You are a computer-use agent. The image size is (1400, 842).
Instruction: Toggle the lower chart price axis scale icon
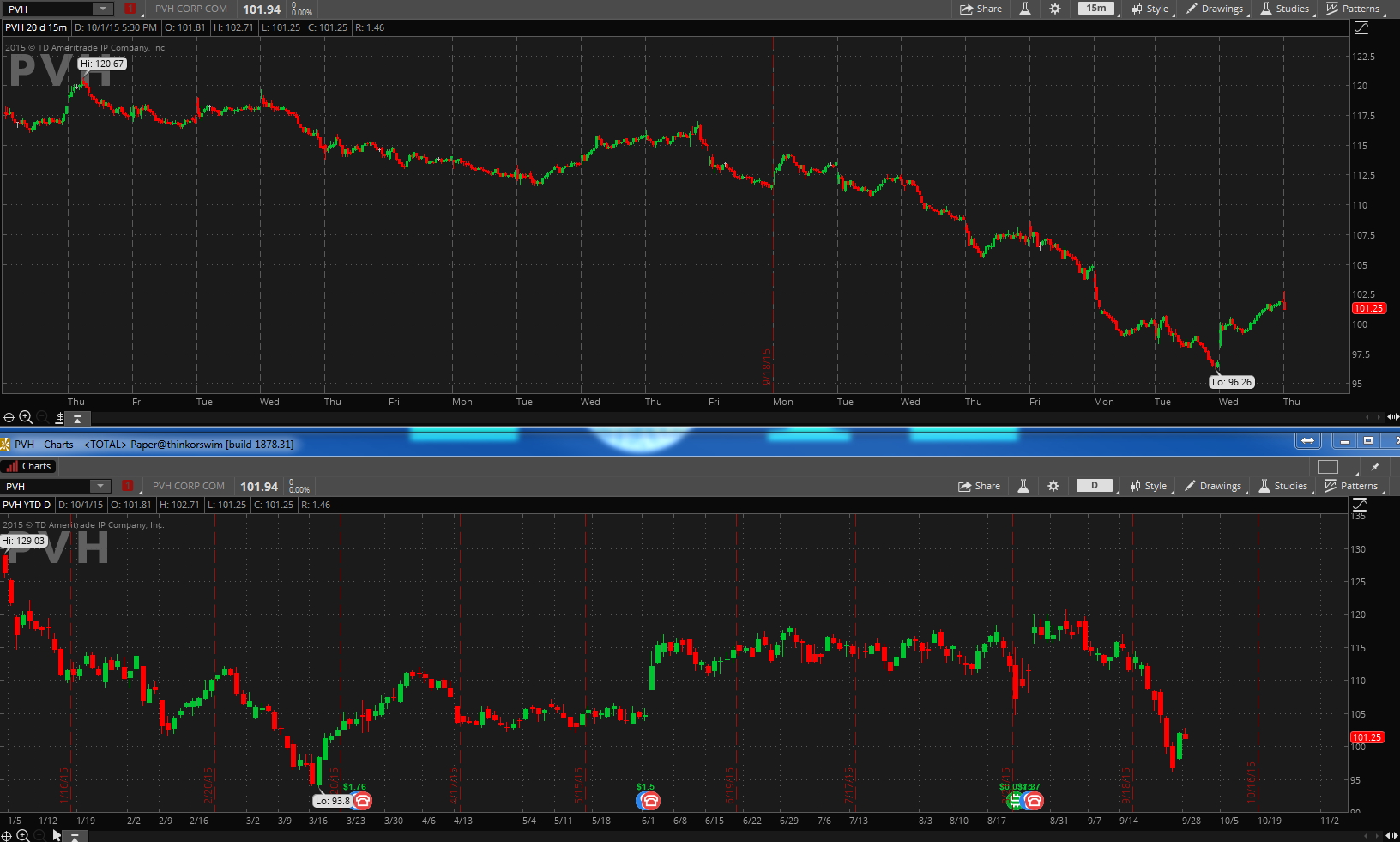[1360, 505]
